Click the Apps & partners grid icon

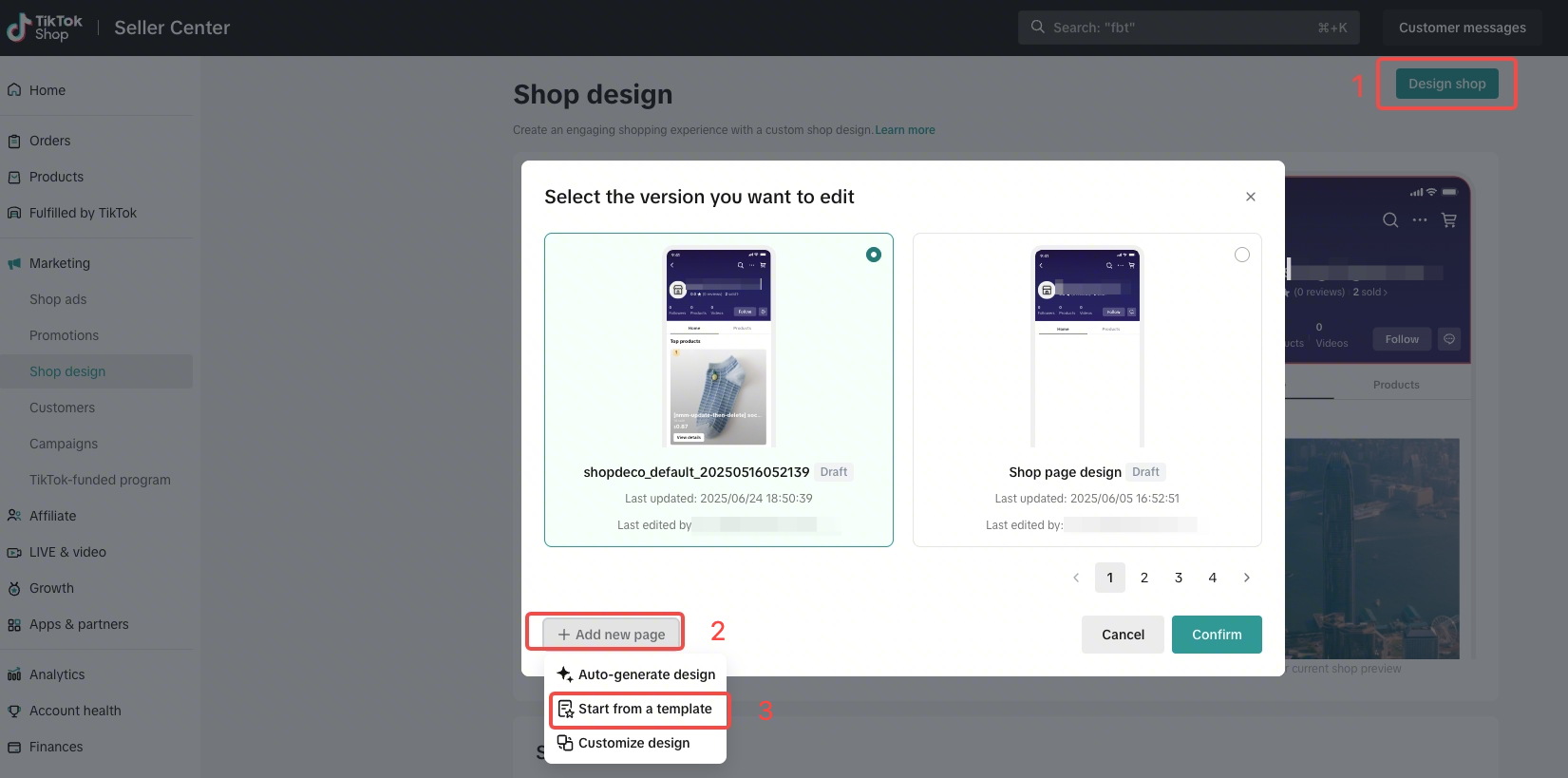[x=14, y=624]
